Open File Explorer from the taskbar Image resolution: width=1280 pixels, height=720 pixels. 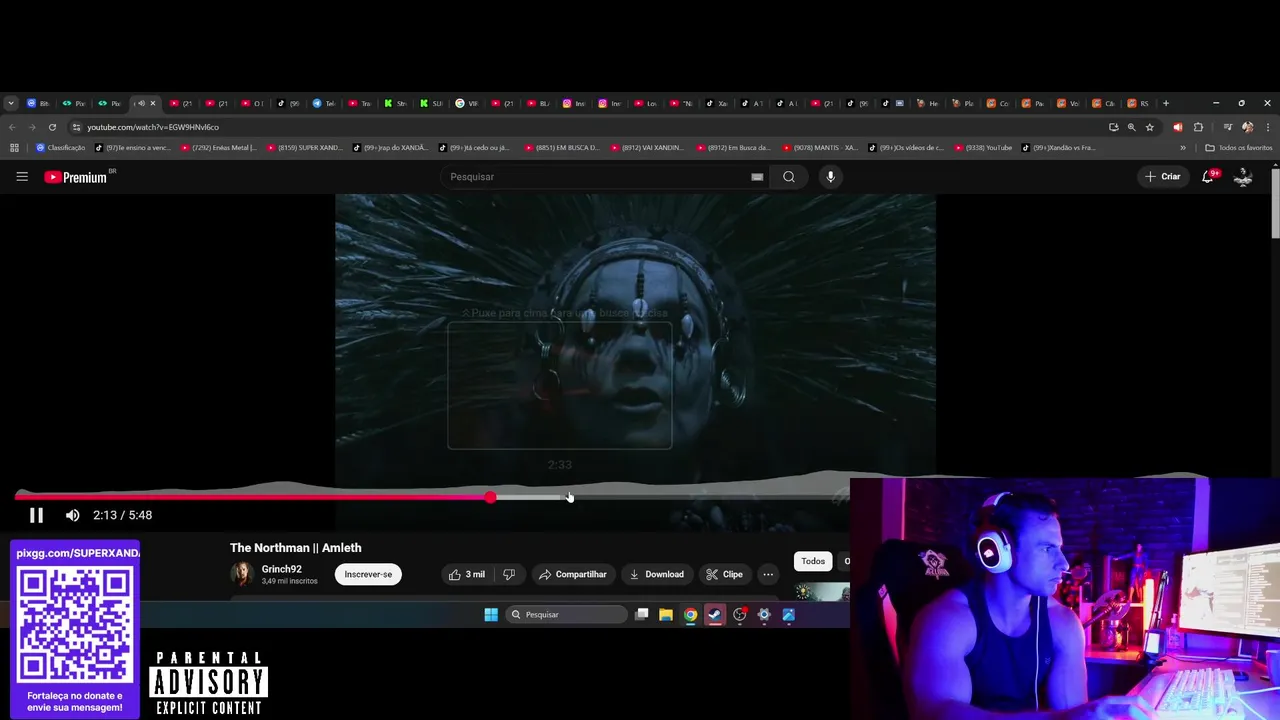click(x=666, y=615)
